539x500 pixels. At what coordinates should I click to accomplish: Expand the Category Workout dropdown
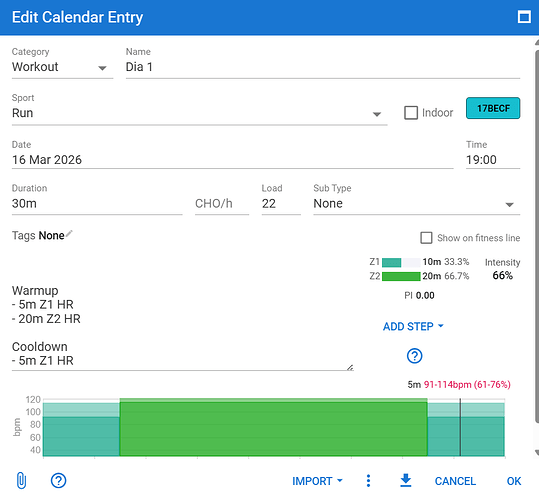click(62, 67)
